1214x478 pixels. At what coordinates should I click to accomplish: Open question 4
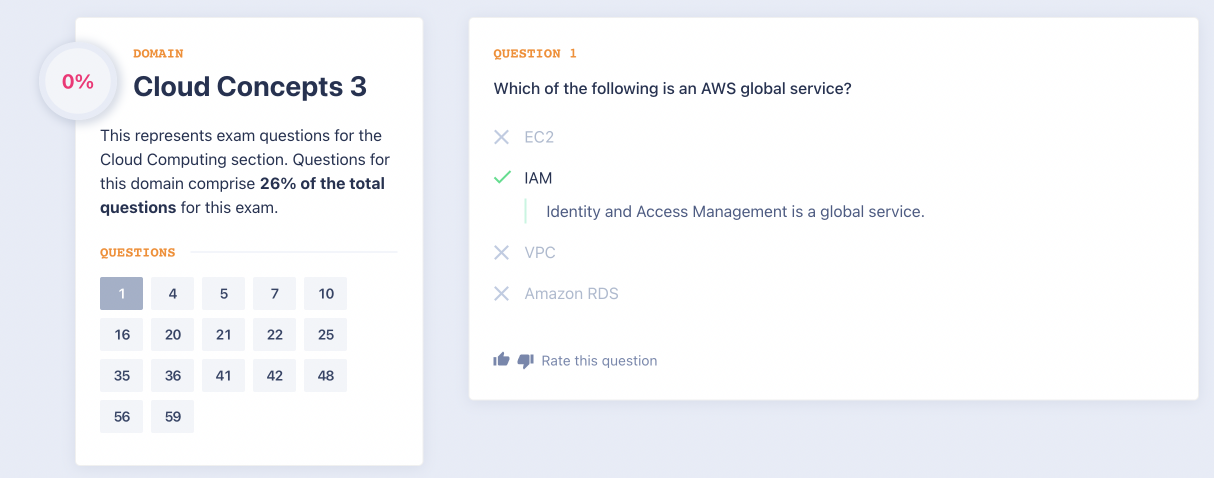173,294
